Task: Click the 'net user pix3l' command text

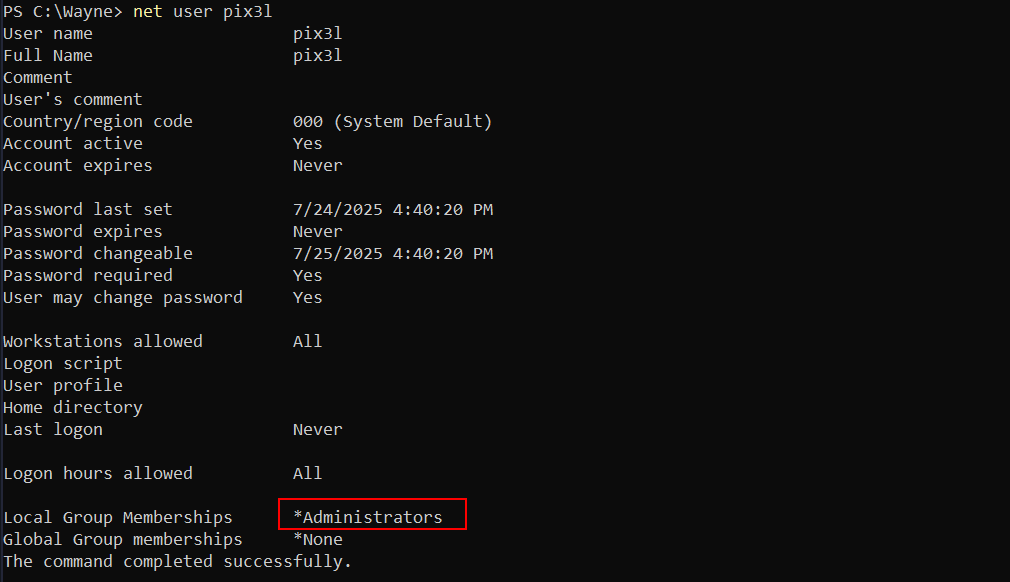Action: (x=202, y=12)
